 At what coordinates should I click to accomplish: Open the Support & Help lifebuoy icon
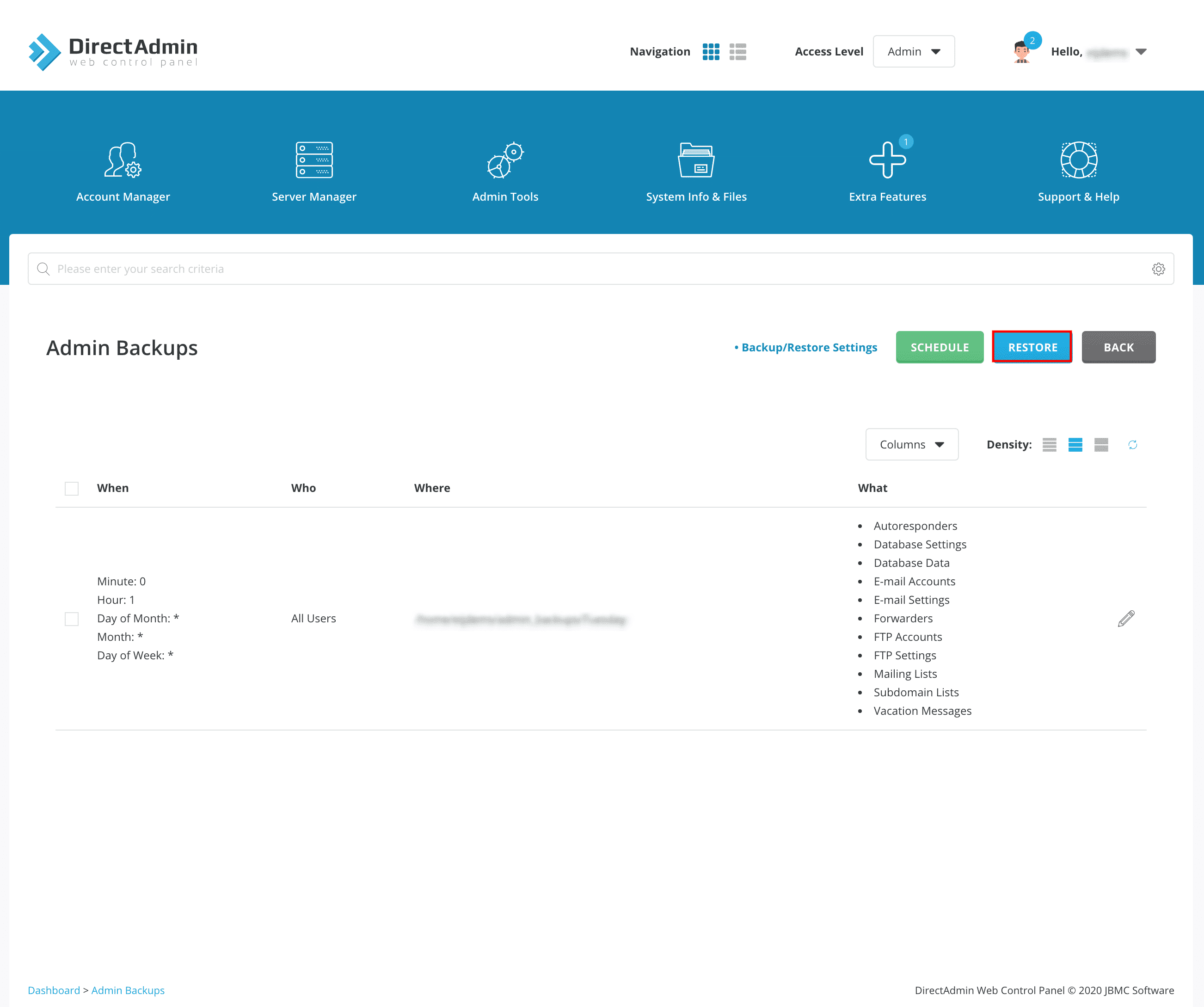[1078, 160]
